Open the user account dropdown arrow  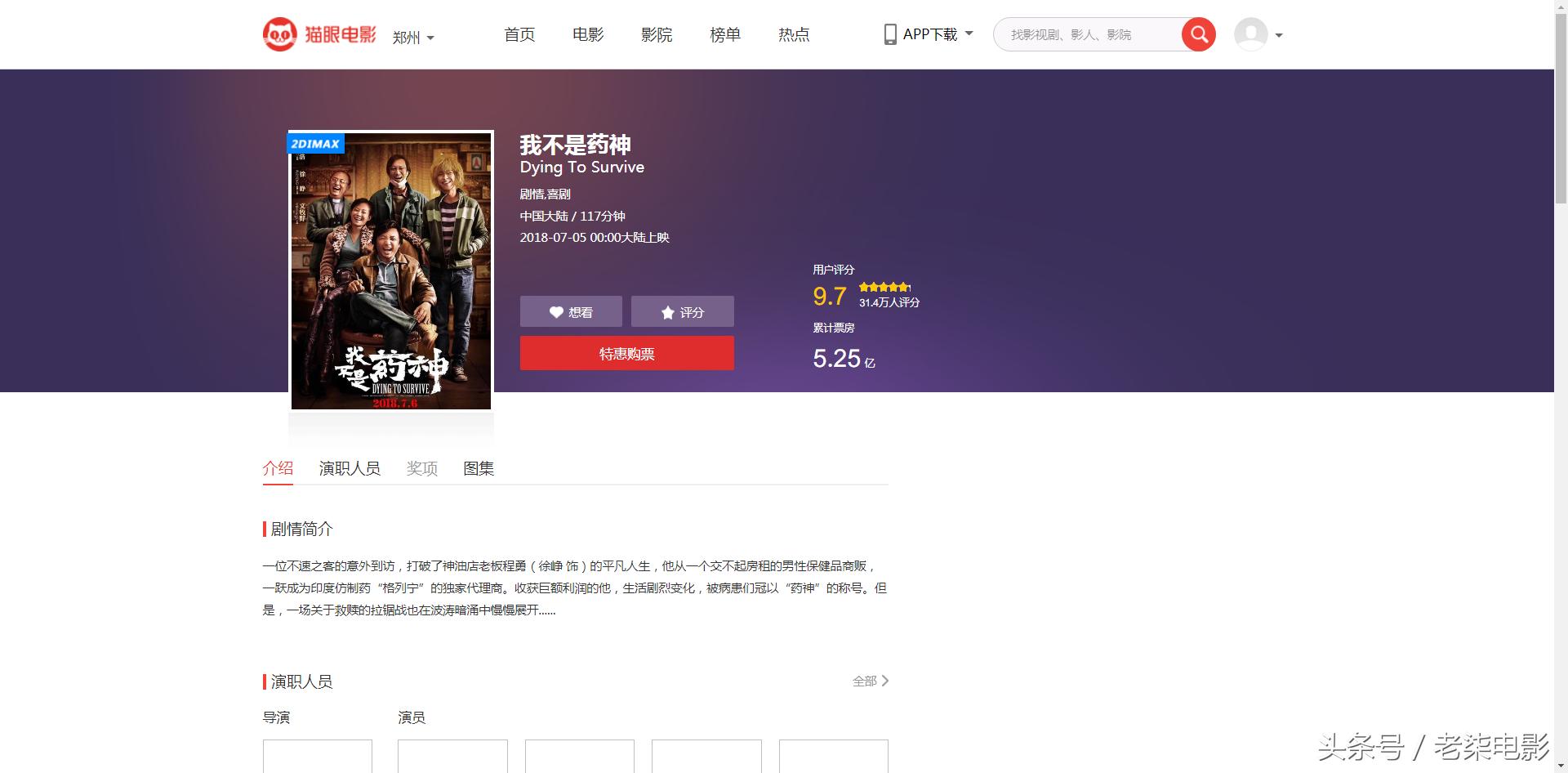(1278, 35)
